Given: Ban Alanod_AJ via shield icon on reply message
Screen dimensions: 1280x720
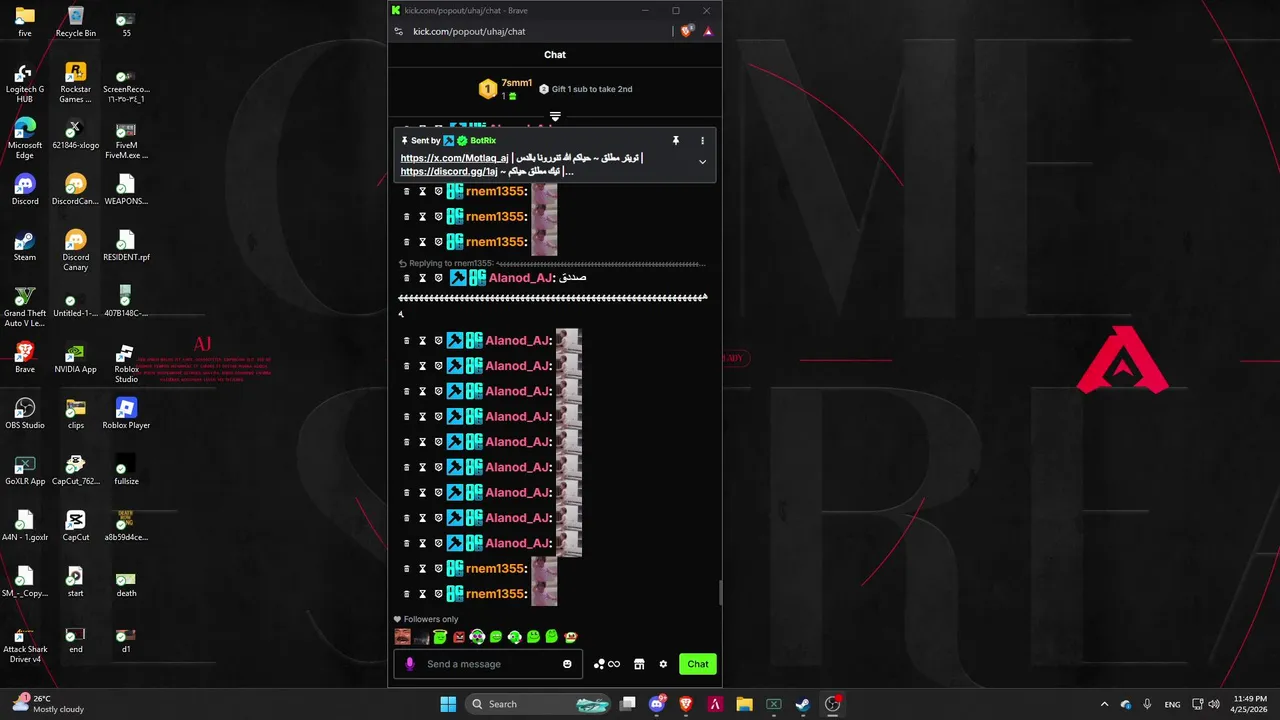Looking at the screenshot, I should pos(438,278).
